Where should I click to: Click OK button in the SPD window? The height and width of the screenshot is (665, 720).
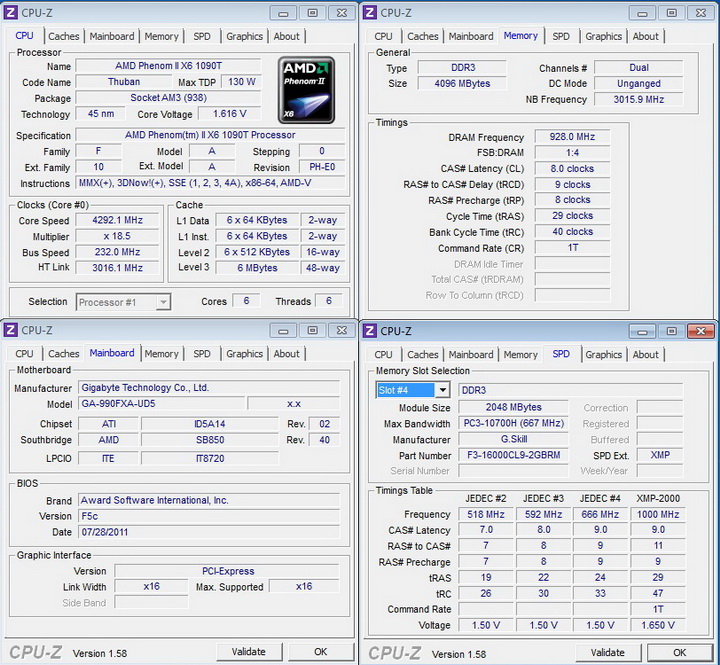pyautogui.click(x=680, y=653)
